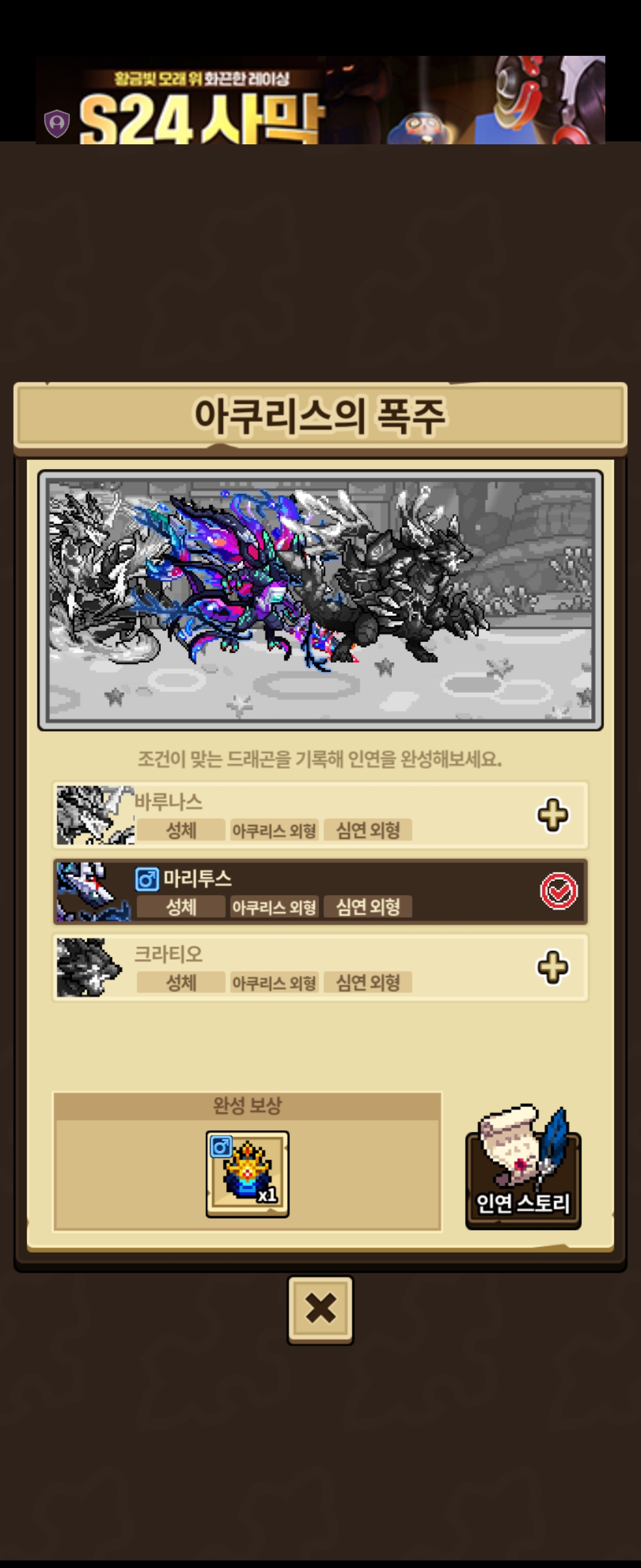Select the 마리투스 dragon portrait
This screenshot has height=1568, width=641.
pyautogui.click(x=94, y=891)
